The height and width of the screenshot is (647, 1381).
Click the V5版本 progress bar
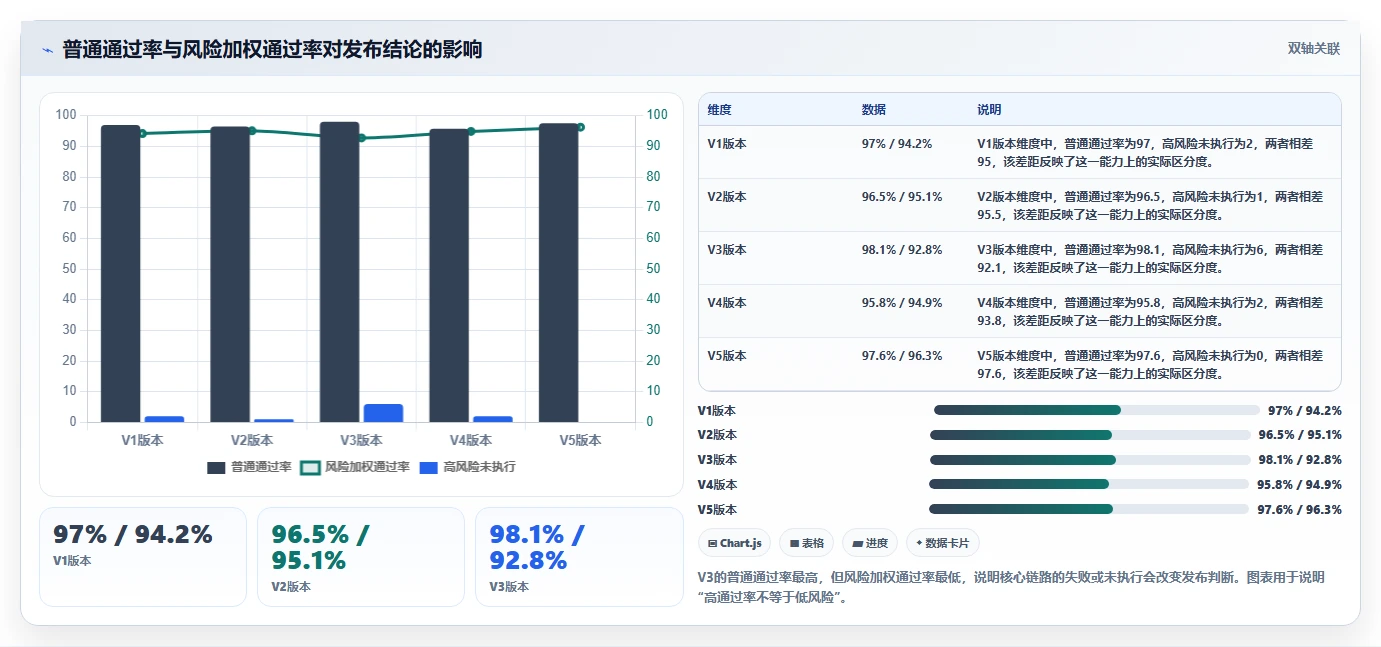click(1090, 509)
